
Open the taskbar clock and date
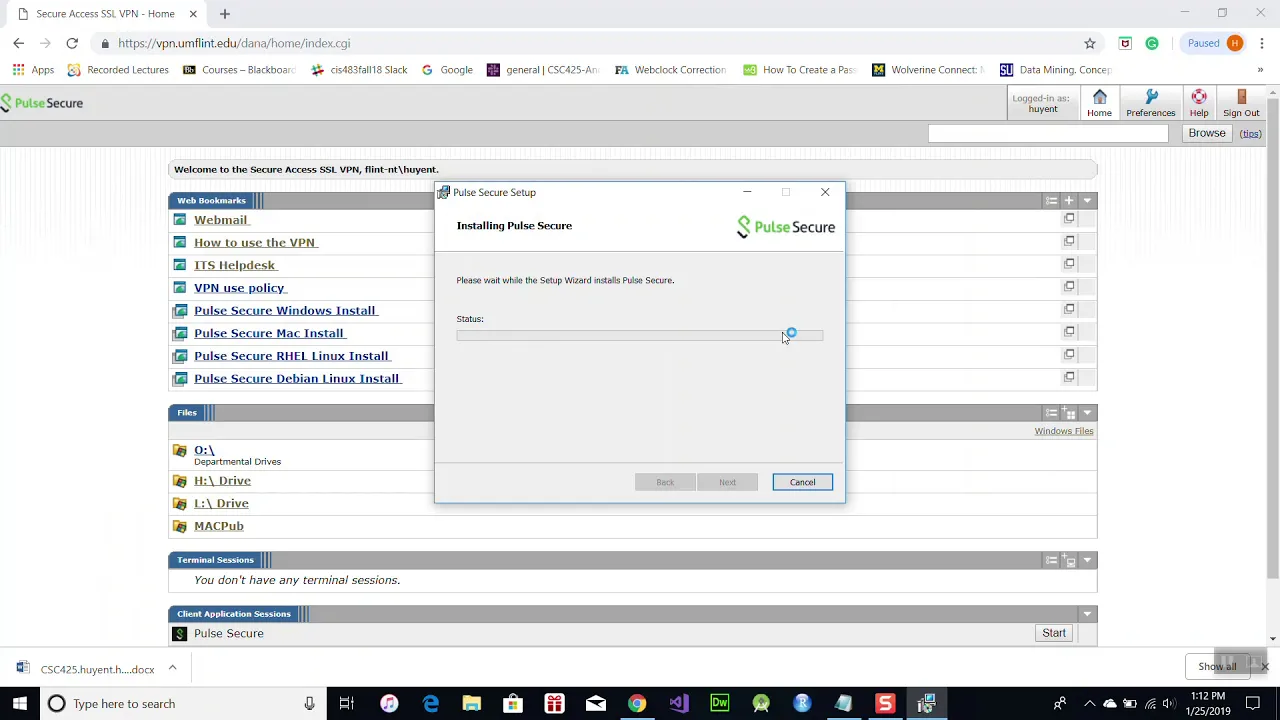(x=1208, y=703)
